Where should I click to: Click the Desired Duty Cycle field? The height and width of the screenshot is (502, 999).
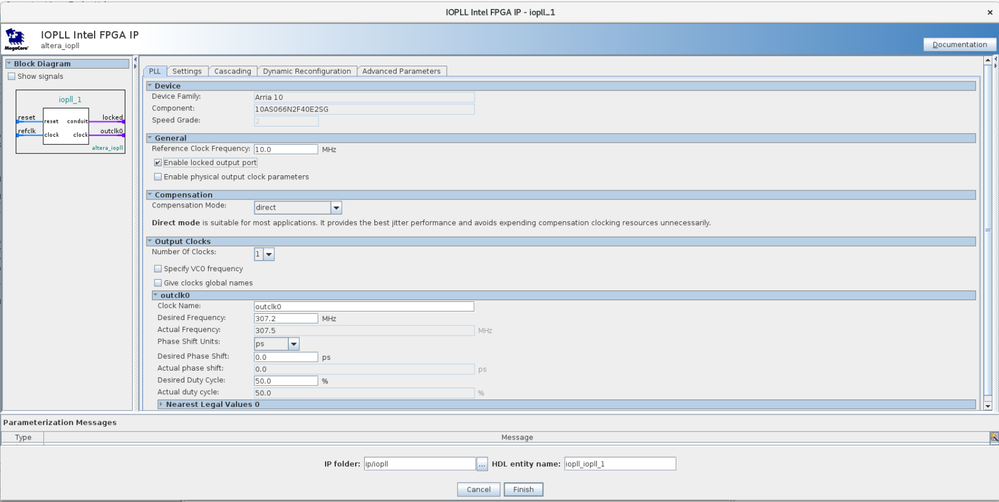(x=286, y=381)
